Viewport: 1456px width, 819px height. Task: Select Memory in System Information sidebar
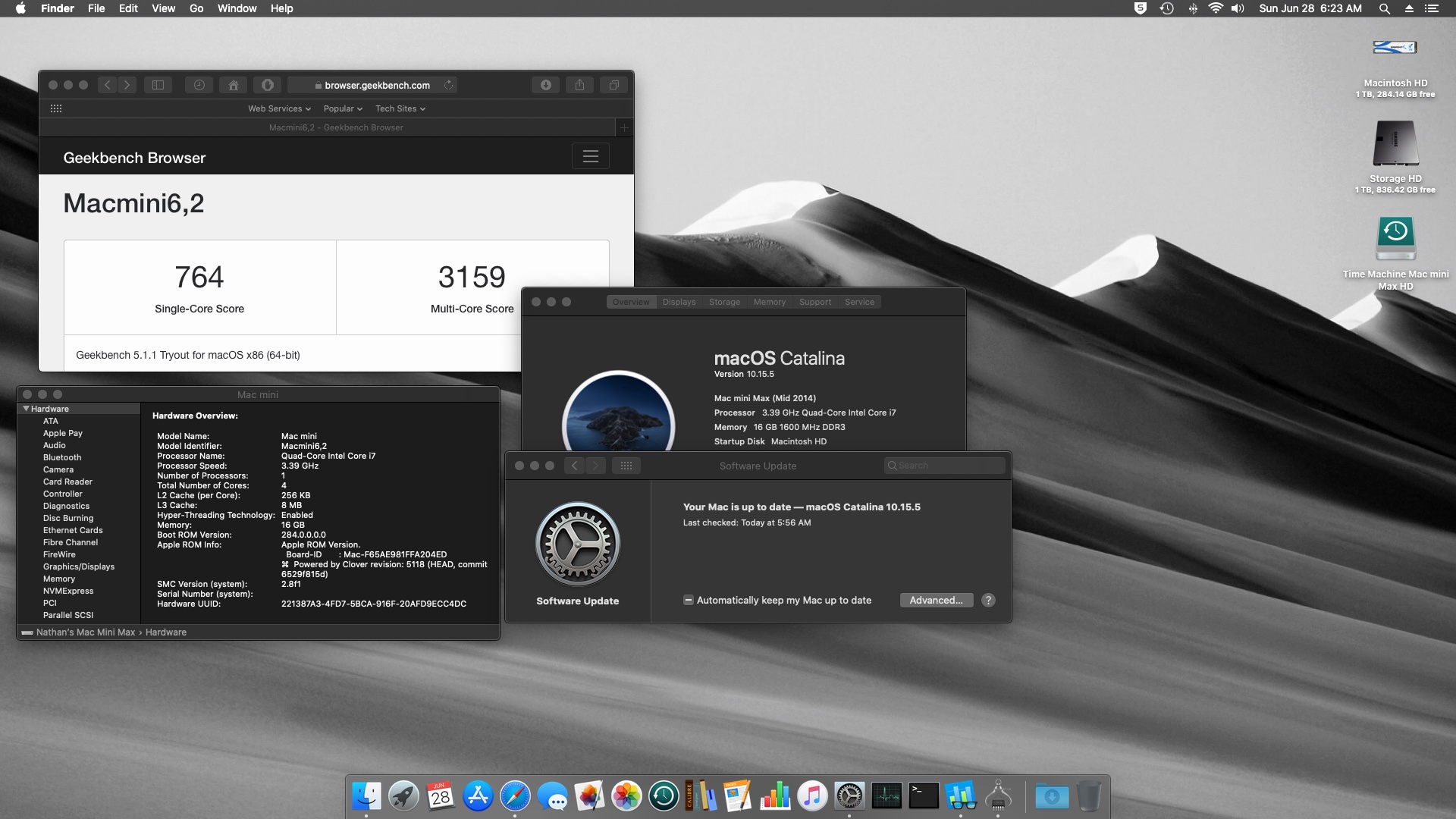[59, 579]
